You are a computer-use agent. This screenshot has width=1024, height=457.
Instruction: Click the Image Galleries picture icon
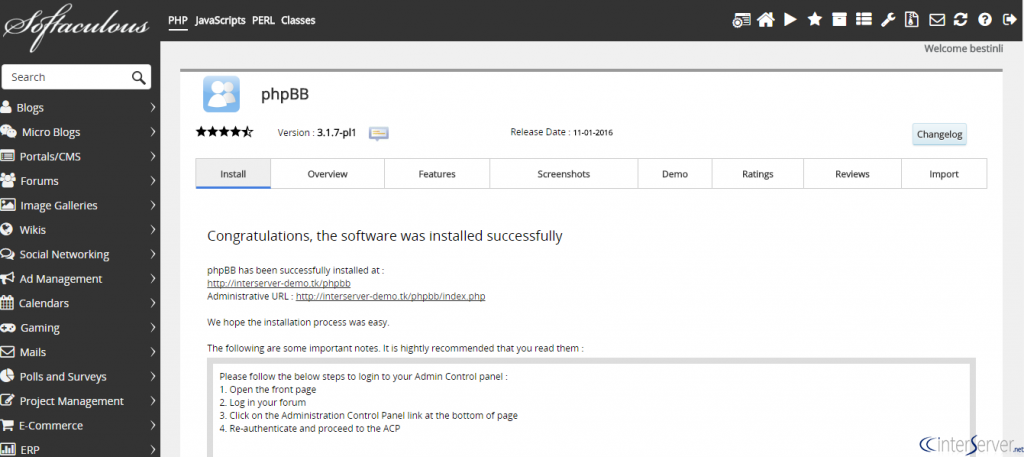coord(8,204)
